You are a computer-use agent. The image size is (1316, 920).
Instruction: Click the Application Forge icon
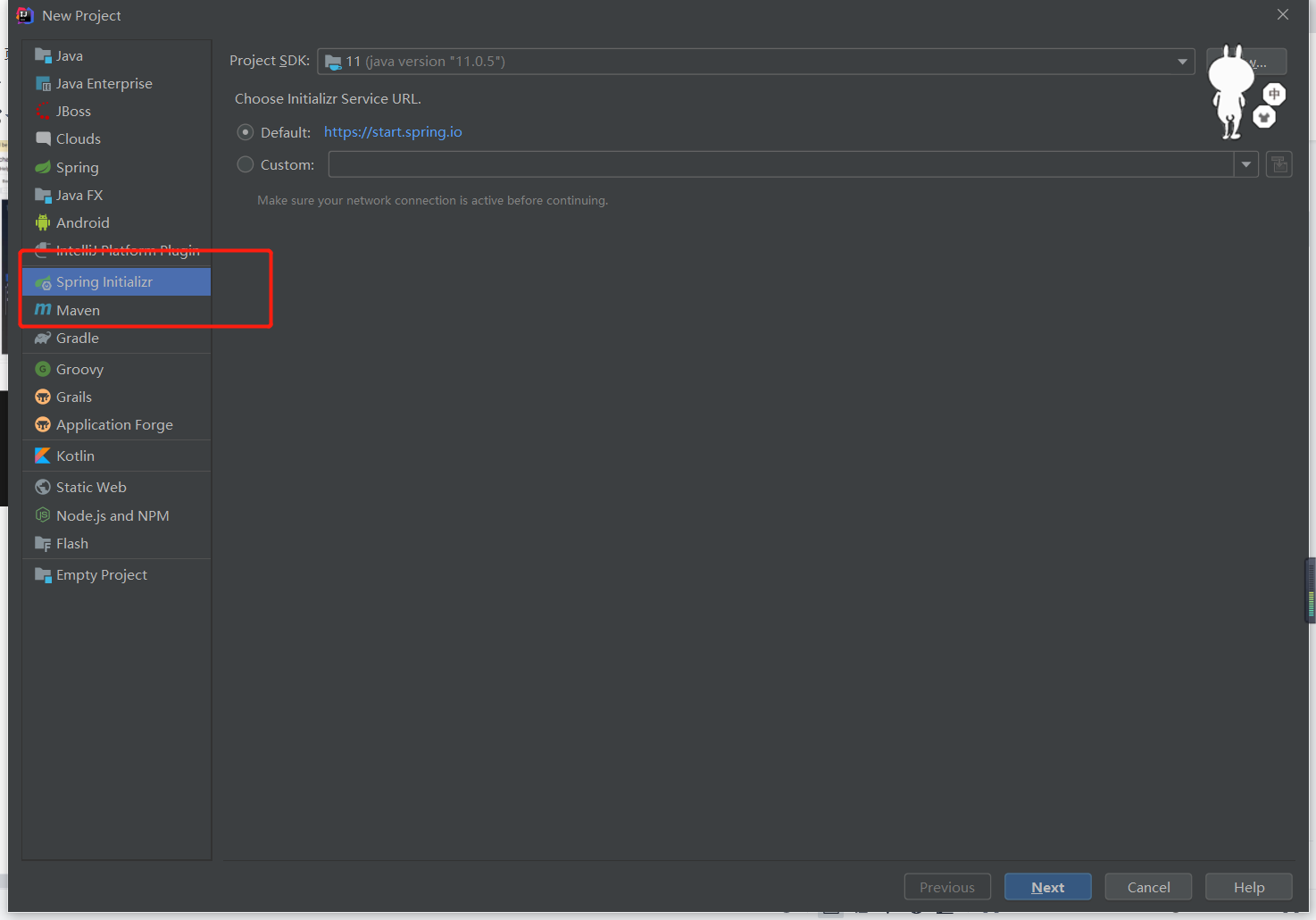point(43,424)
